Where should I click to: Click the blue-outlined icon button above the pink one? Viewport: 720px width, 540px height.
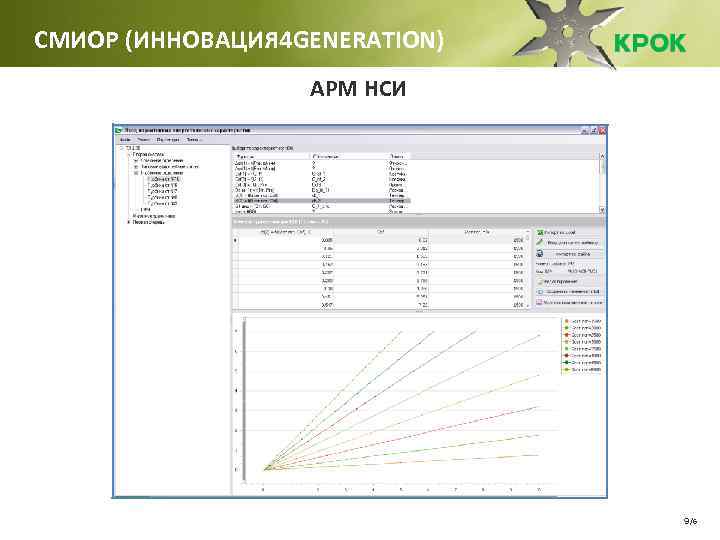pos(540,292)
